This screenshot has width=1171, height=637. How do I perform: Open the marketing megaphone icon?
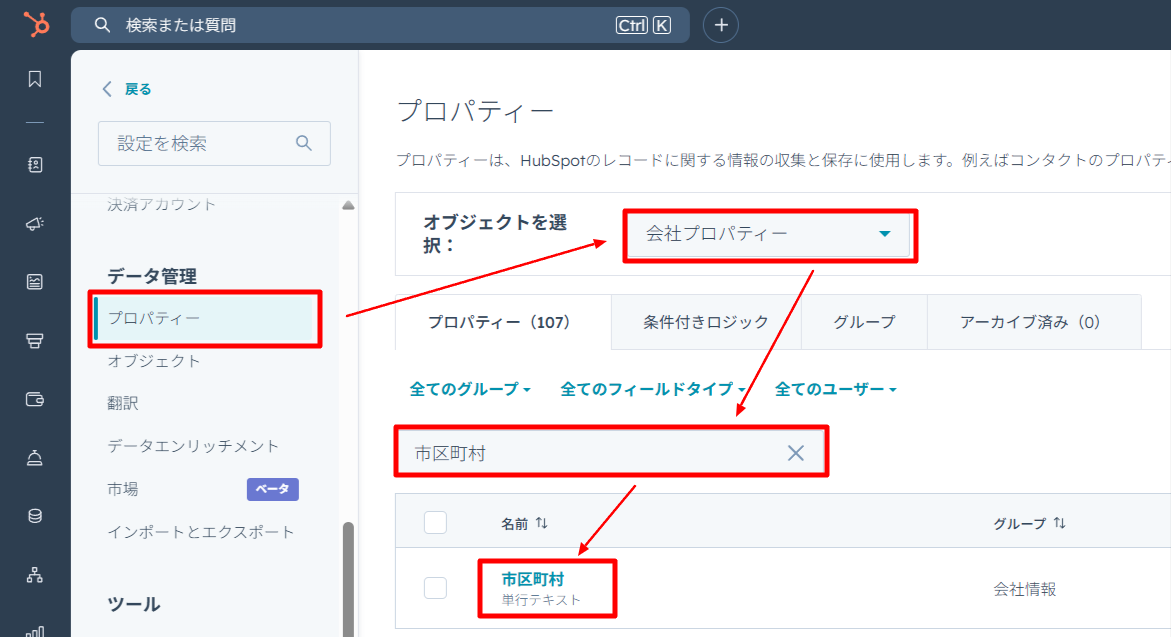tap(35, 224)
